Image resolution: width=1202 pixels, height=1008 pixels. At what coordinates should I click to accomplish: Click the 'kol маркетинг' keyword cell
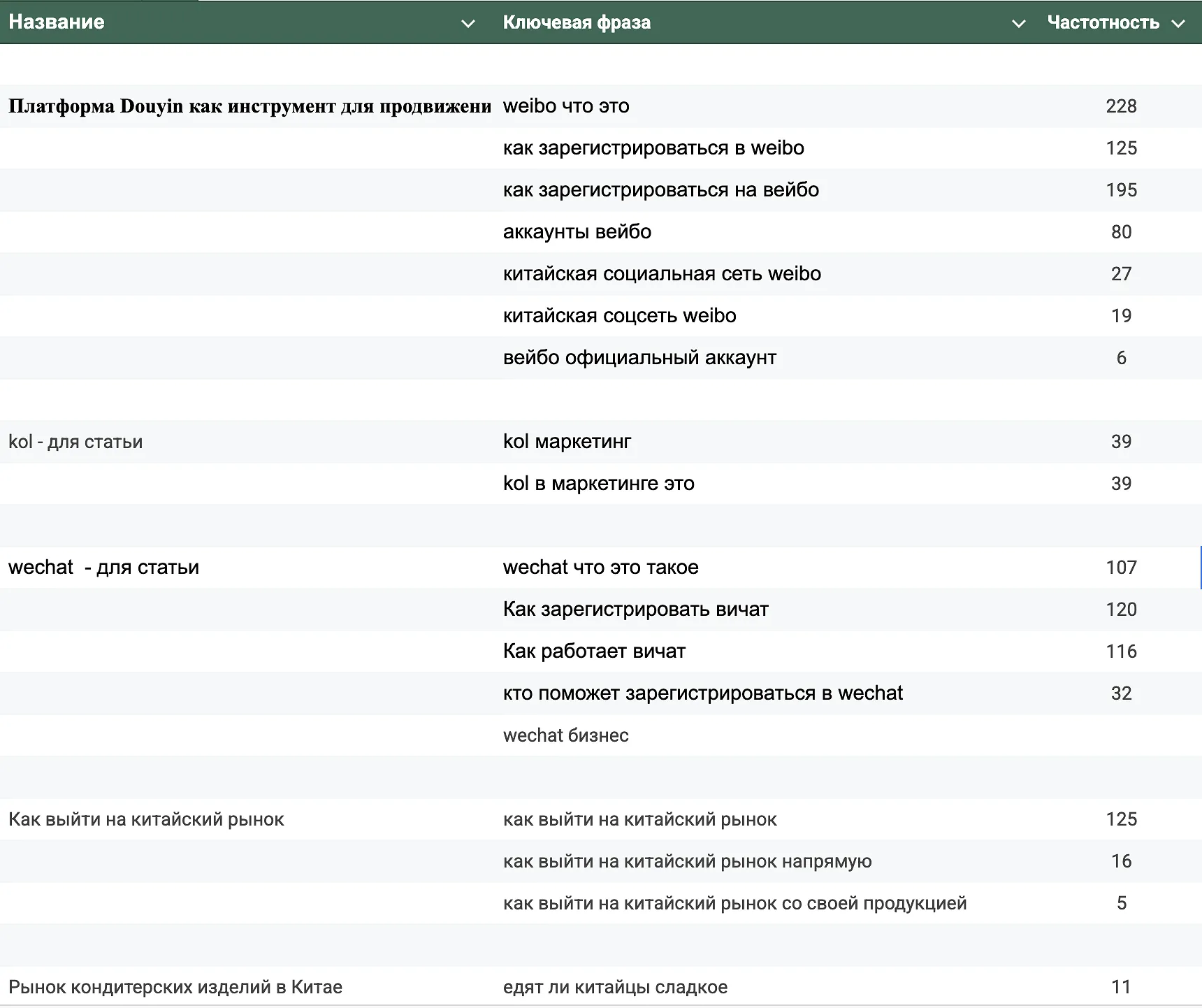point(567,442)
